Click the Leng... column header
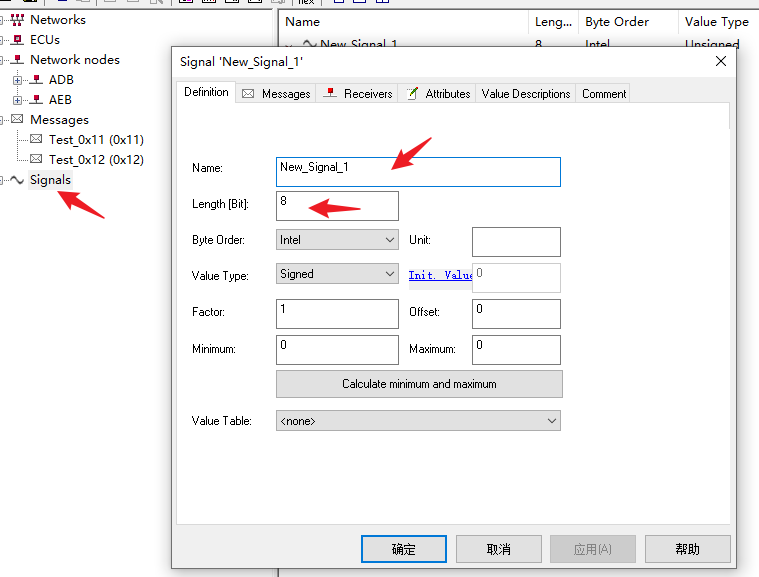 tap(553, 22)
